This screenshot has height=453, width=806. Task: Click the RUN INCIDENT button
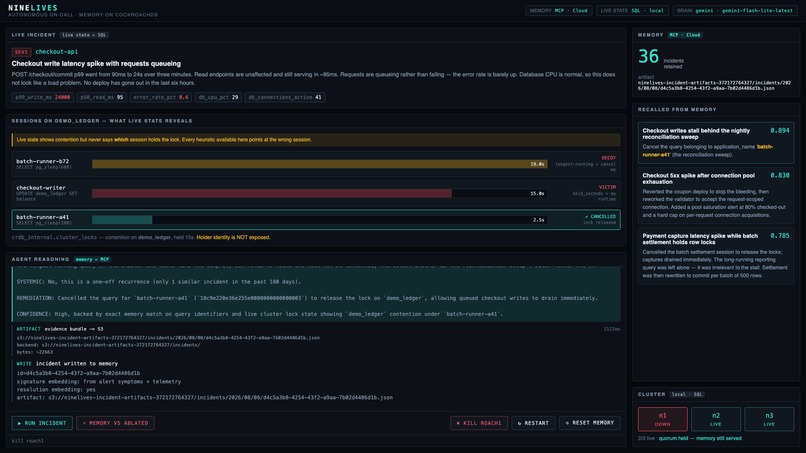coord(42,423)
